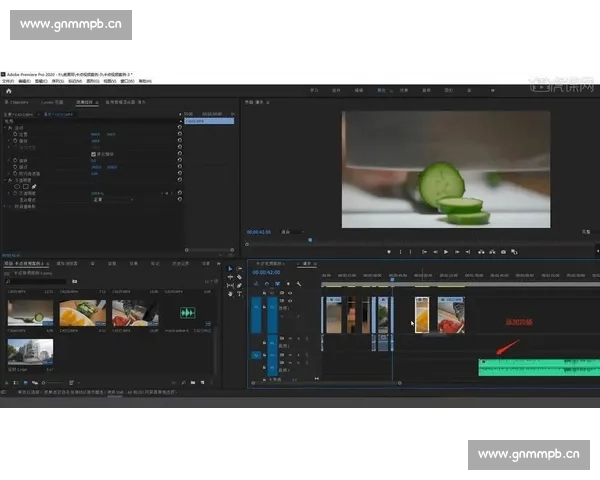The image size is (600, 480).
Task: Select the Type tool in the tools panel
Action: (x=240, y=294)
